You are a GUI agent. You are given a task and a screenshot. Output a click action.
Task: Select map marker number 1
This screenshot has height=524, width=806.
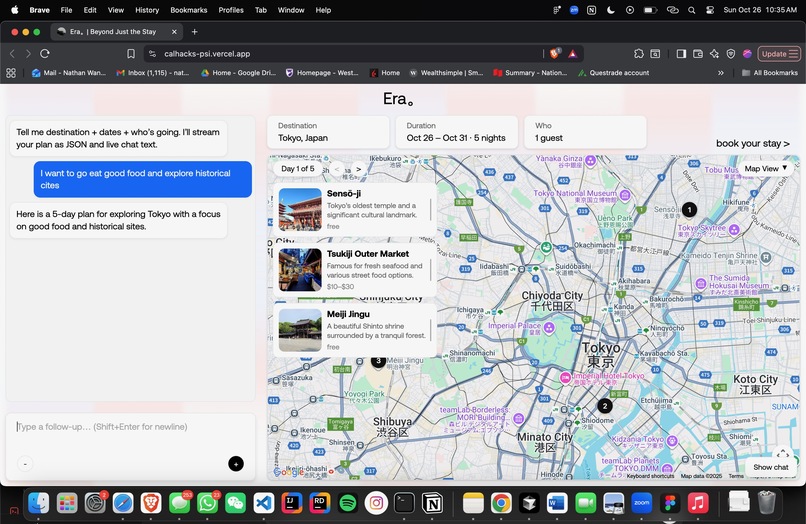pos(689,210)
